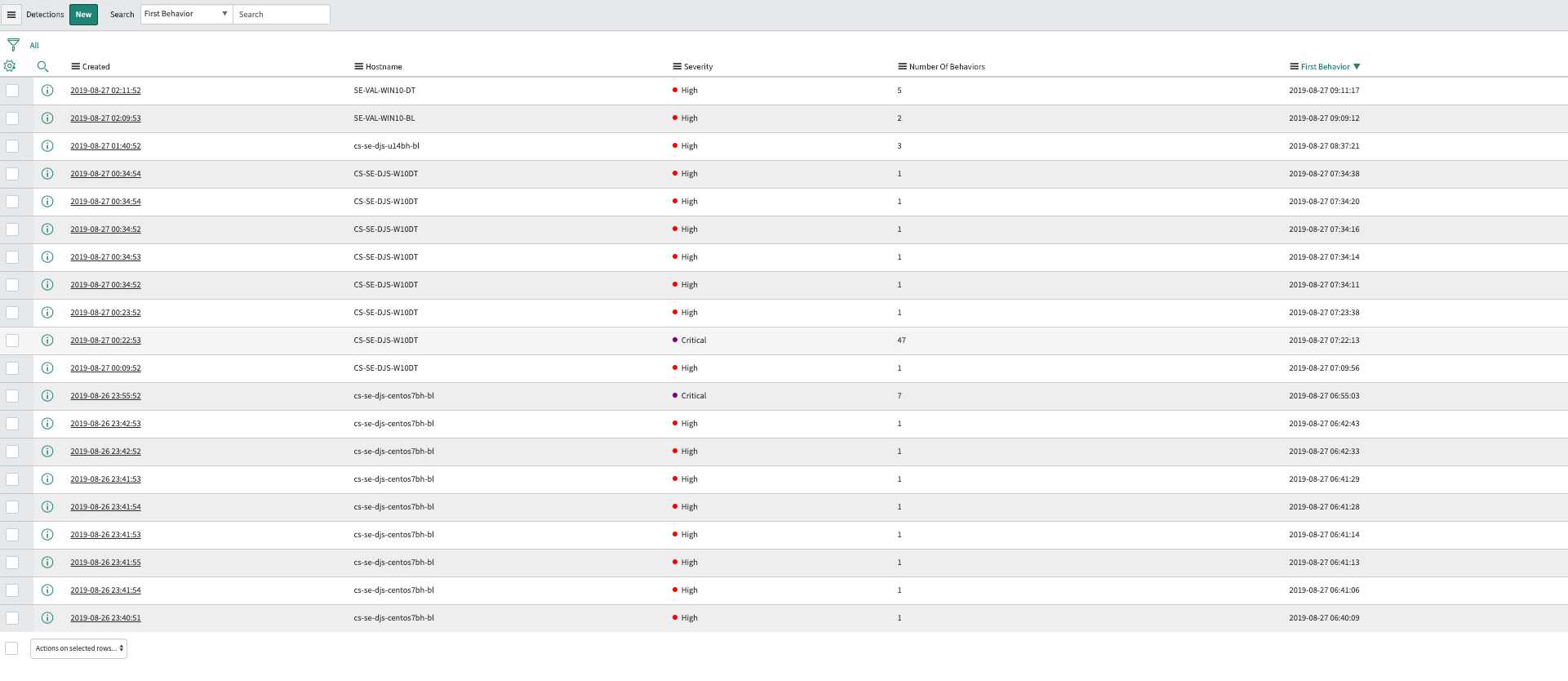Image resolution: width=1568 pixels, height=681 pixels.
Task: Click the funnel filter icon
Action: [13, 45]
